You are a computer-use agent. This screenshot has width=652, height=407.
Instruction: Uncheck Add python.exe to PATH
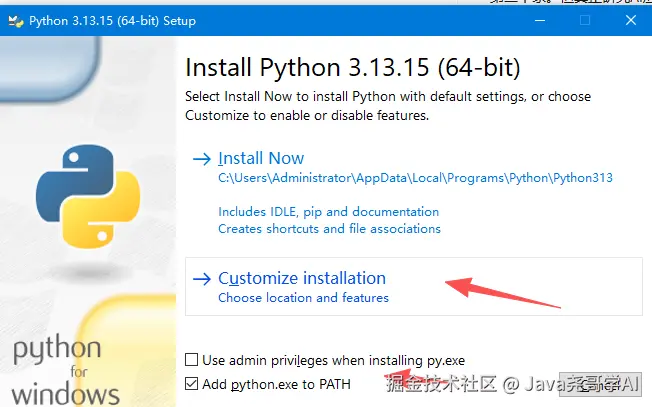coord(191,383)
